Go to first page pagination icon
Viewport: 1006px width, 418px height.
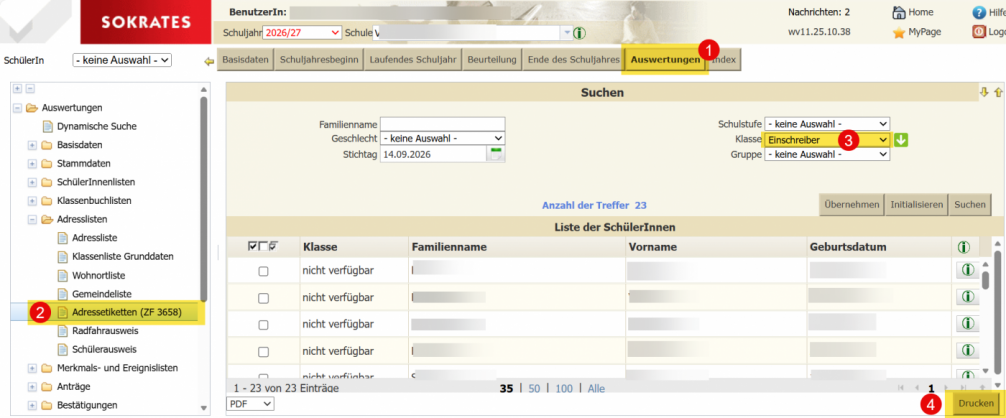pos(903,388)
